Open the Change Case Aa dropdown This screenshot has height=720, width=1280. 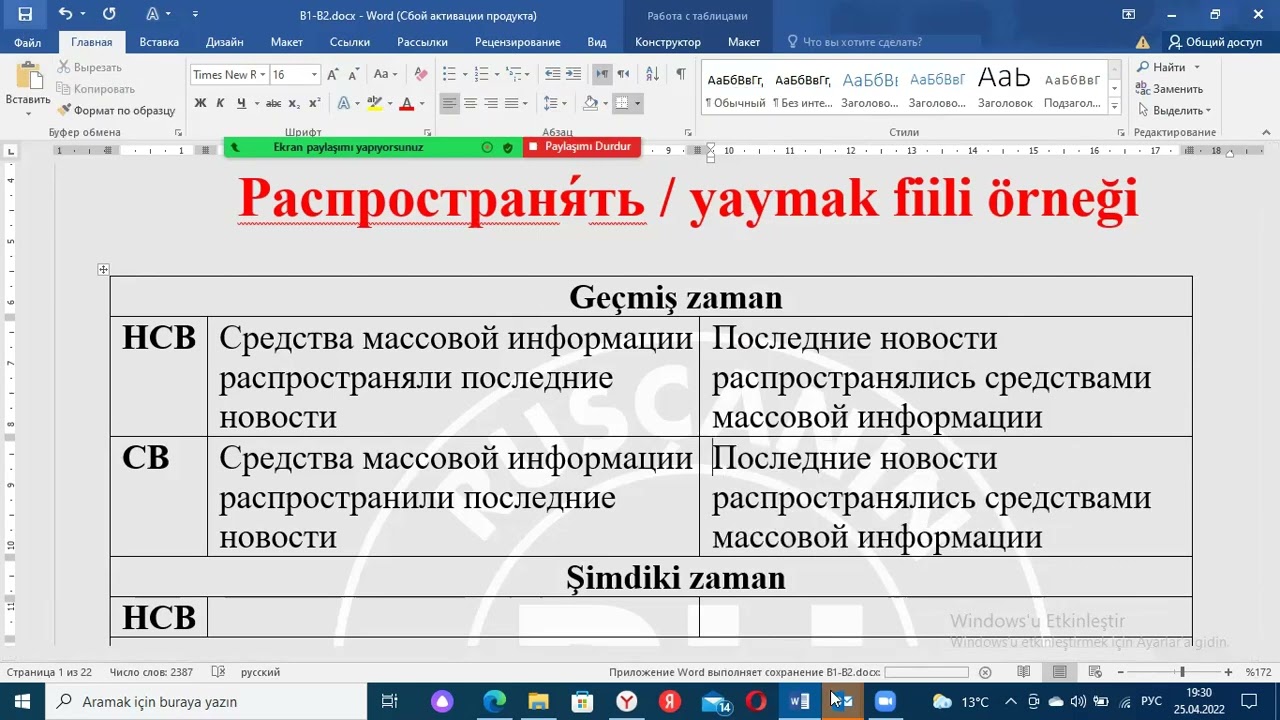pyautogui.click(x=384, y=75)
